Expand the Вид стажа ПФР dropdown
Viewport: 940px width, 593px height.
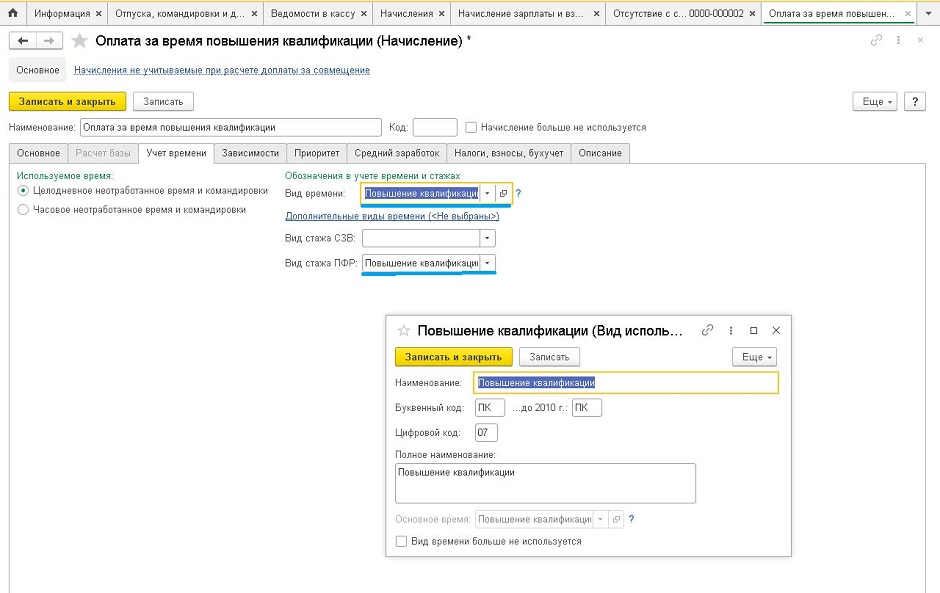487,263
